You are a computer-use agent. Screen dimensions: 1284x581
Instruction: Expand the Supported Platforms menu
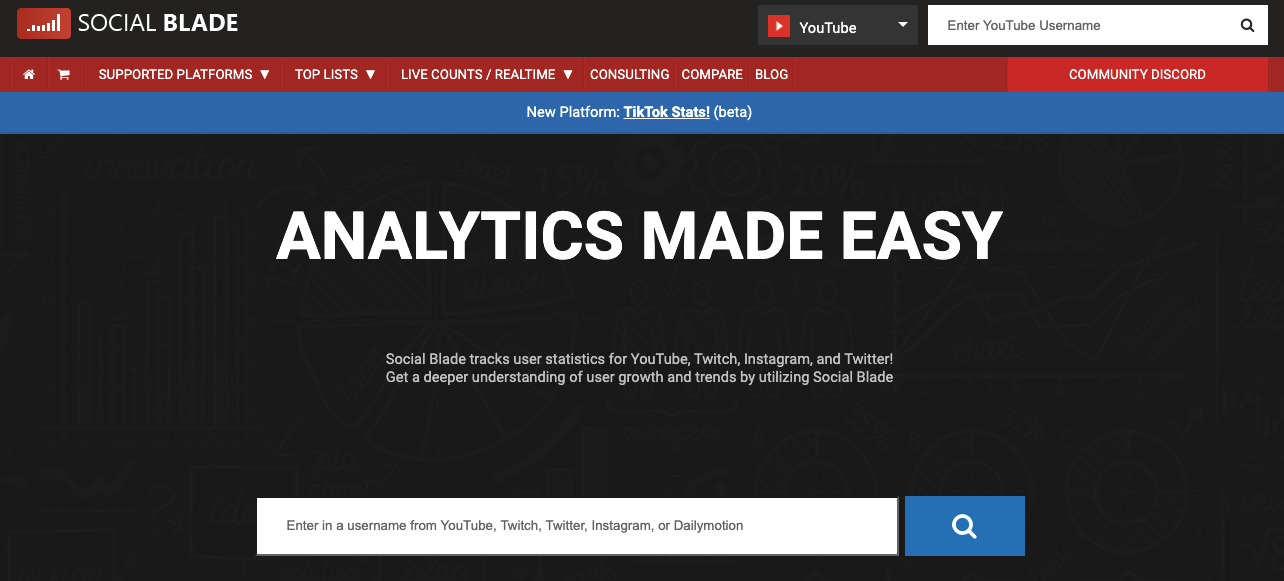click(184, 74)
